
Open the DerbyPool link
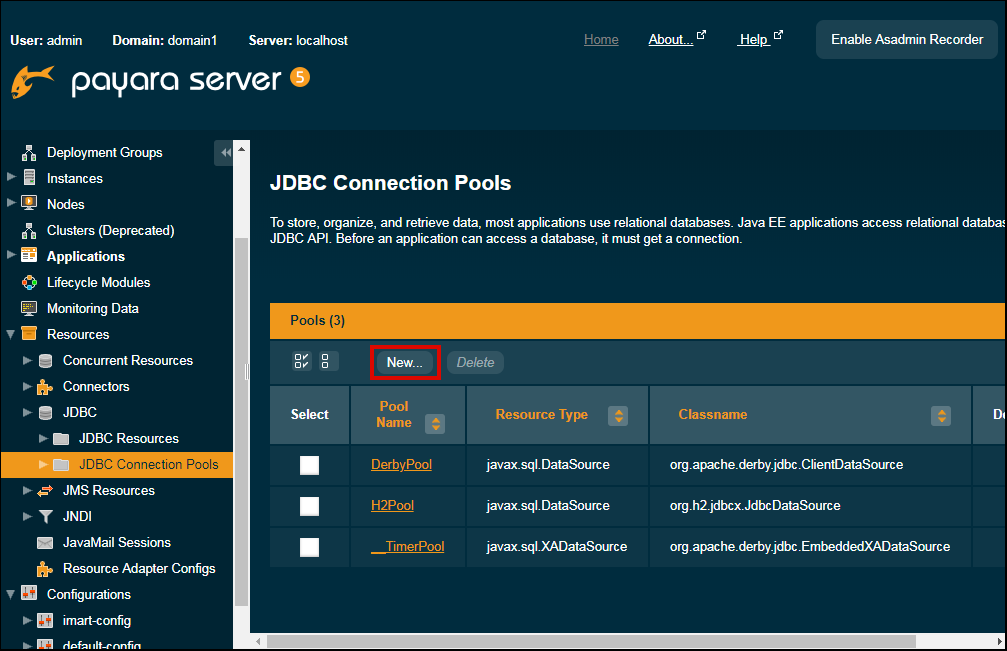401,464
